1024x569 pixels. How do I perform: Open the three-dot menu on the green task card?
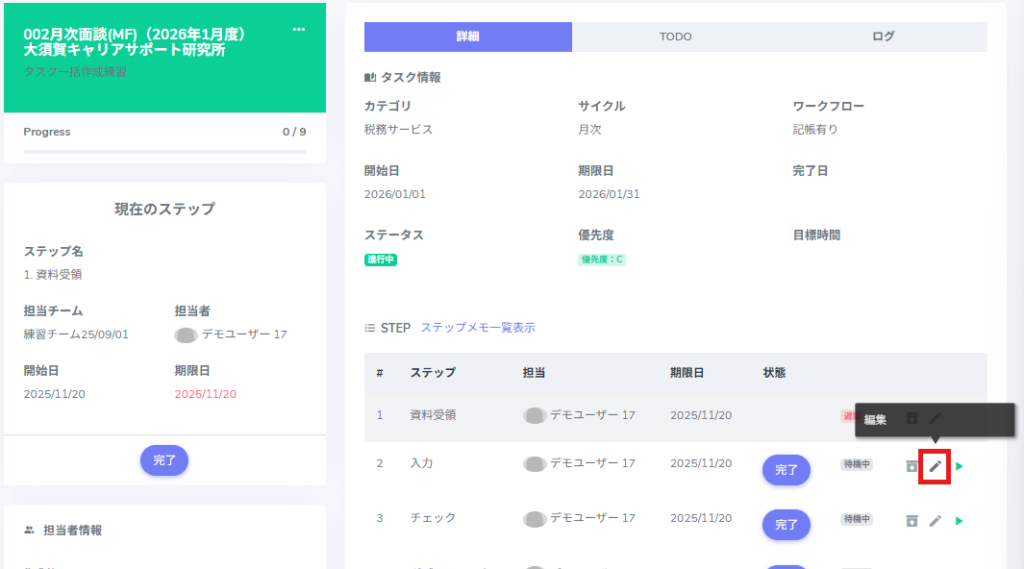[x=299, y=29]
